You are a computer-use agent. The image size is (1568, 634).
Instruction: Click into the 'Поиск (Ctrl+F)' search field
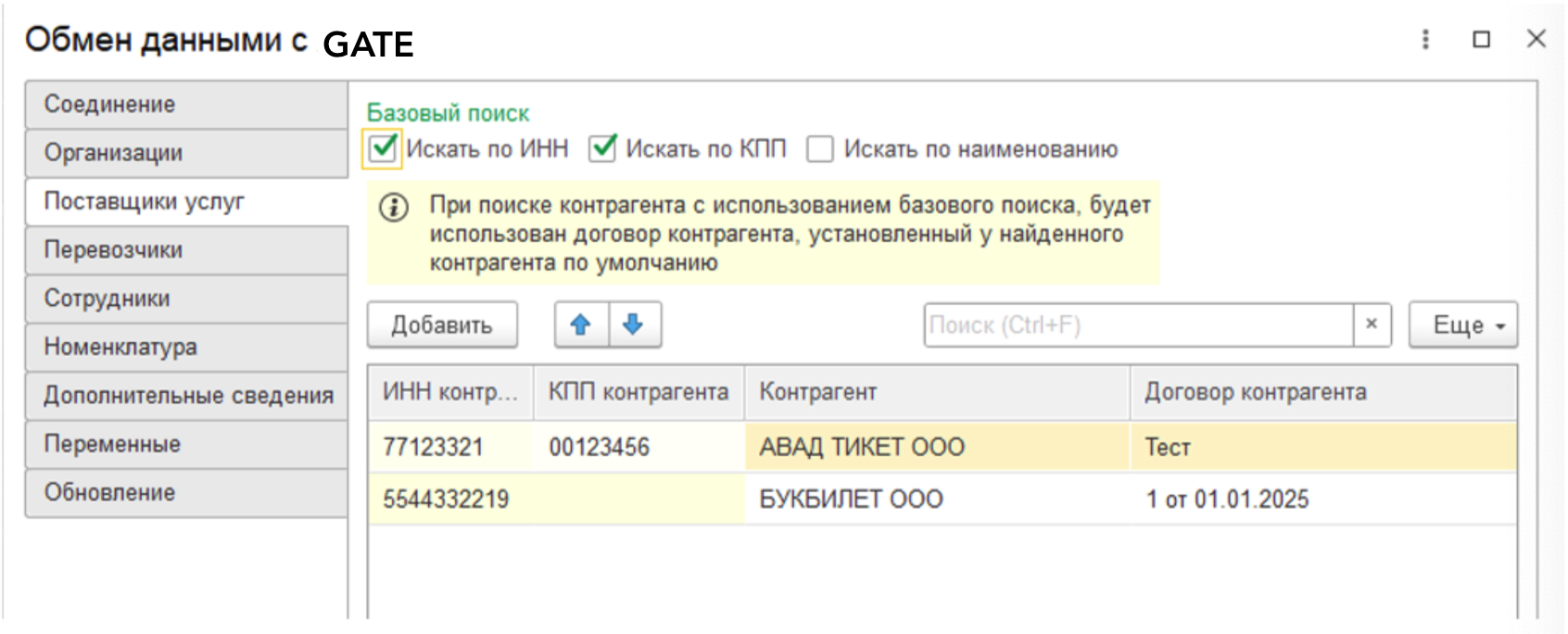[x=1138, y=324]
